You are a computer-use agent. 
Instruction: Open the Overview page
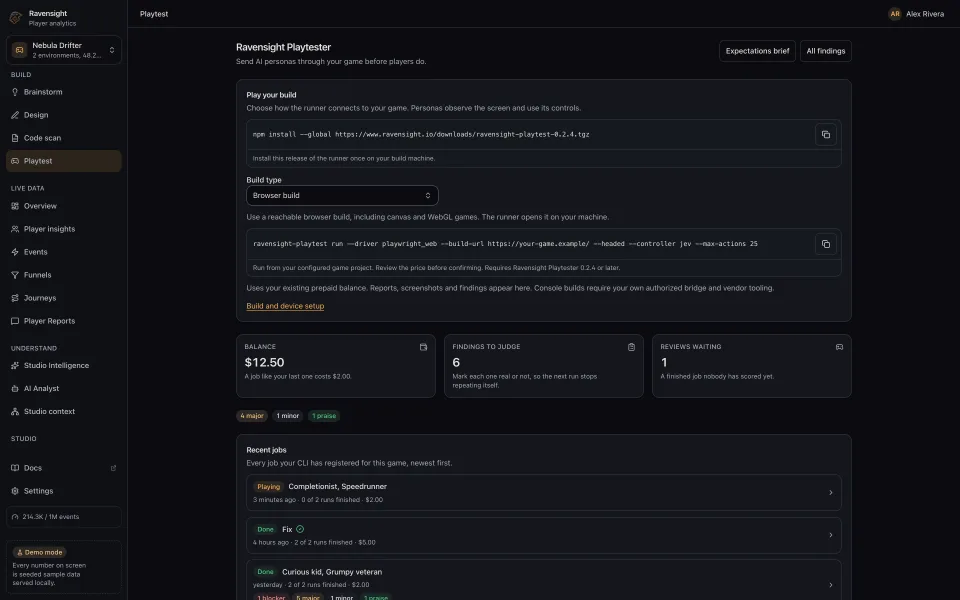64,206
